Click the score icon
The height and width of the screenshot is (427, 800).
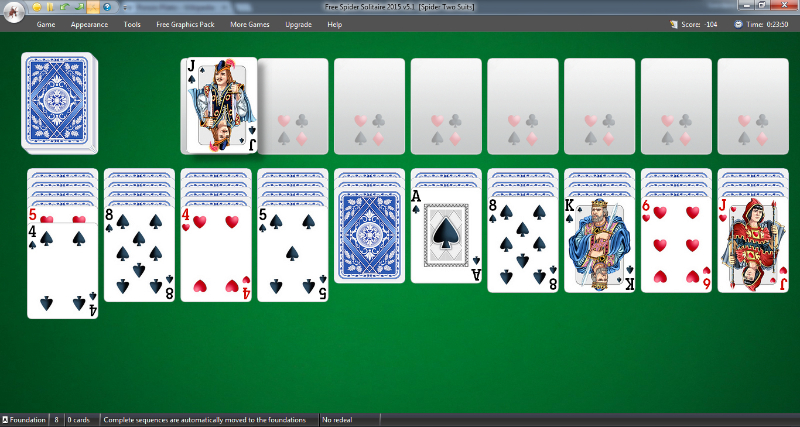(672, 24)
